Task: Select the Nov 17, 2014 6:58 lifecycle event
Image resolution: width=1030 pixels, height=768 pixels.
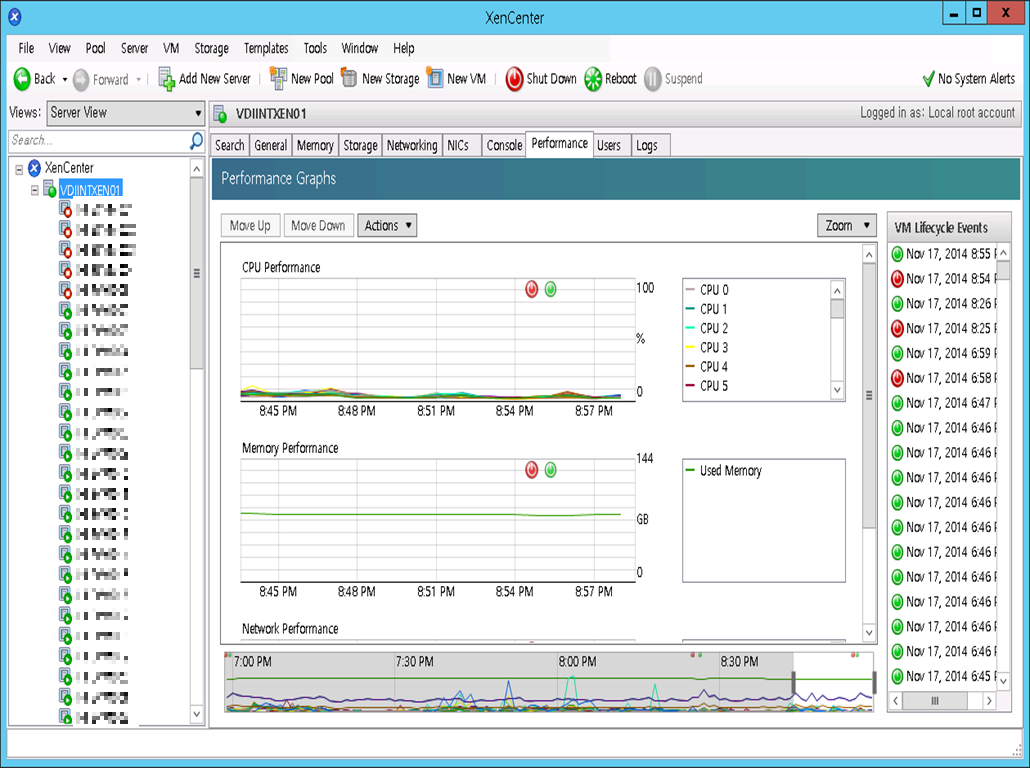Action: (x=943, y=378)
